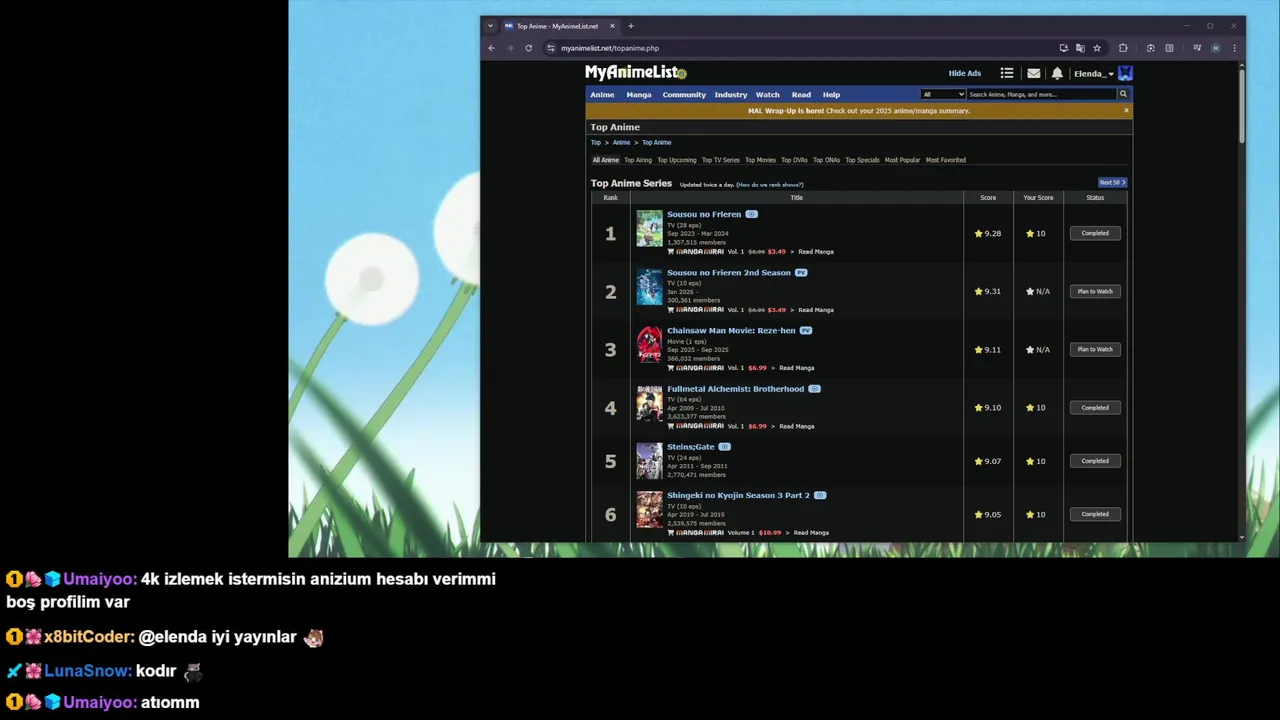Viewport: 1280px width, 720px height.
Task: Click your score star for Sousou no Frieren
Action: pyautogui.click(x=1029, y=233)
